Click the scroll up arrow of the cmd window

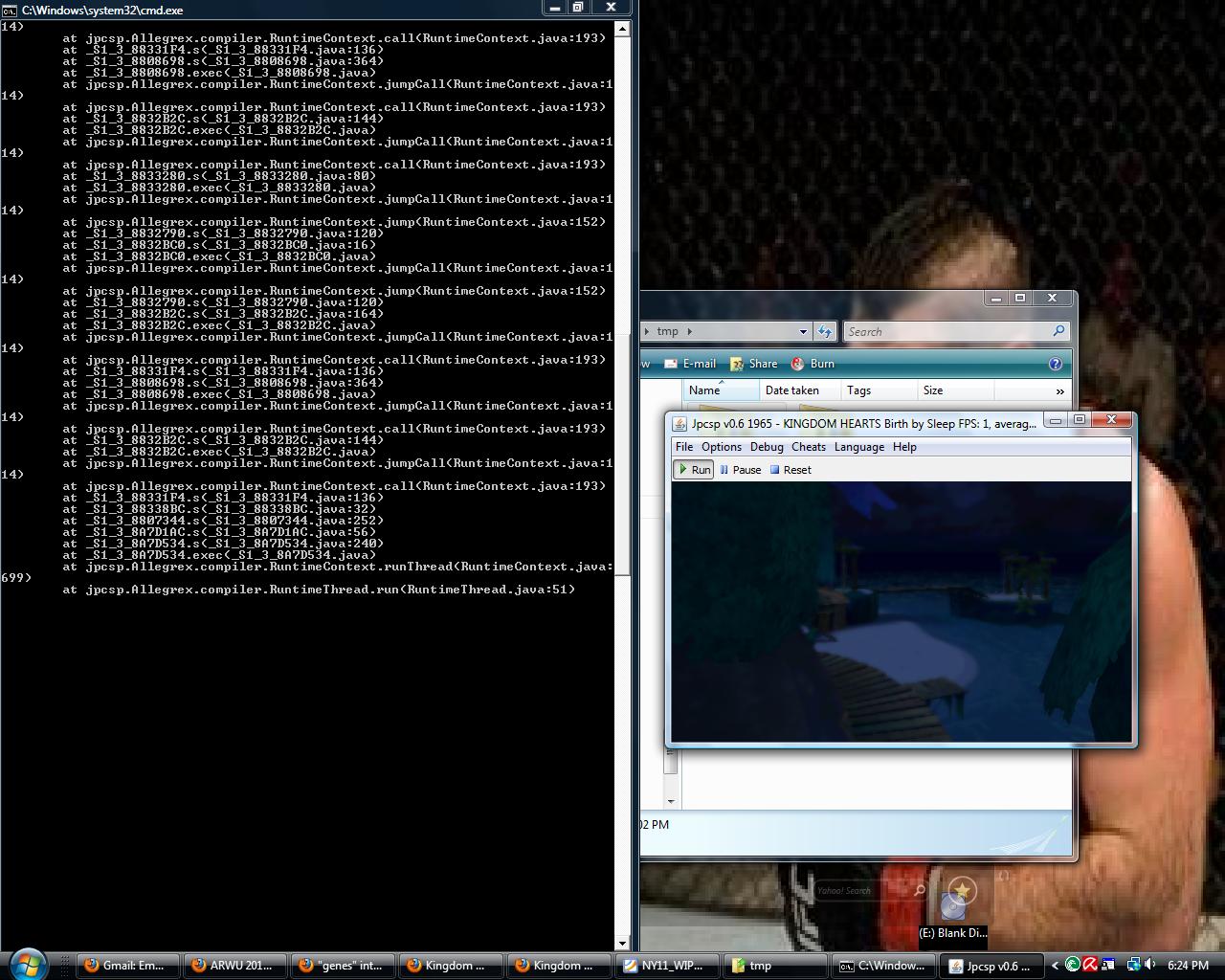[x=622, y=29]
